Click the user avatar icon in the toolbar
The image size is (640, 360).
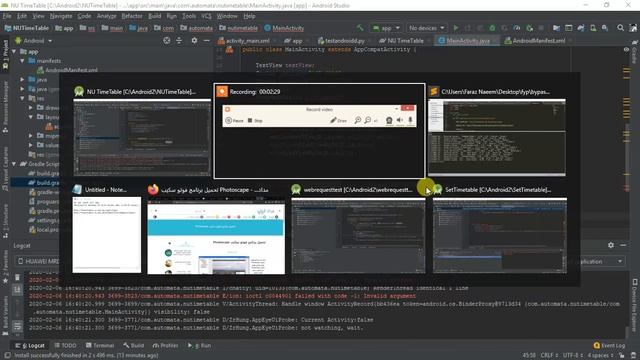click(633, 28)
